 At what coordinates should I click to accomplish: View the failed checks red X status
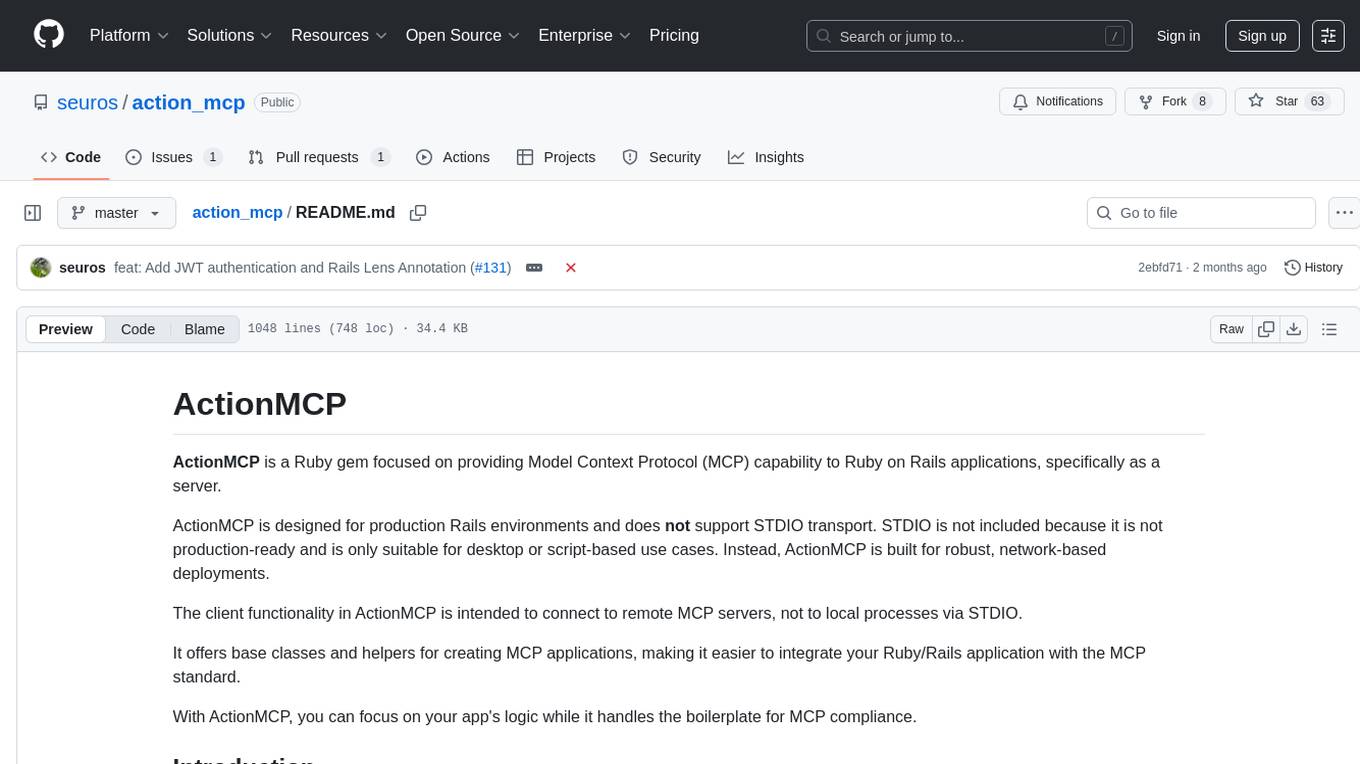[x=571, y=268]
